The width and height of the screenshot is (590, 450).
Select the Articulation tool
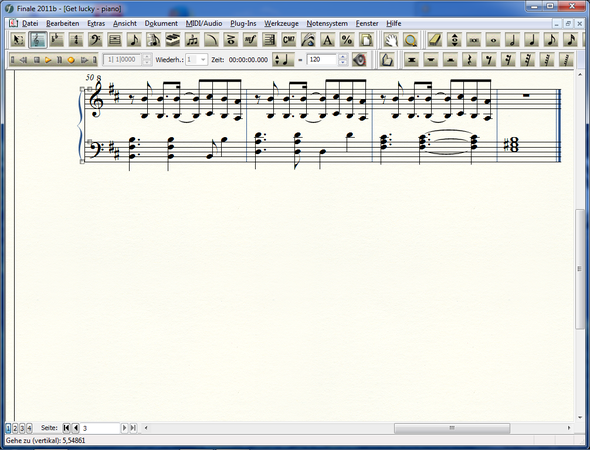(x=231, y=40)
